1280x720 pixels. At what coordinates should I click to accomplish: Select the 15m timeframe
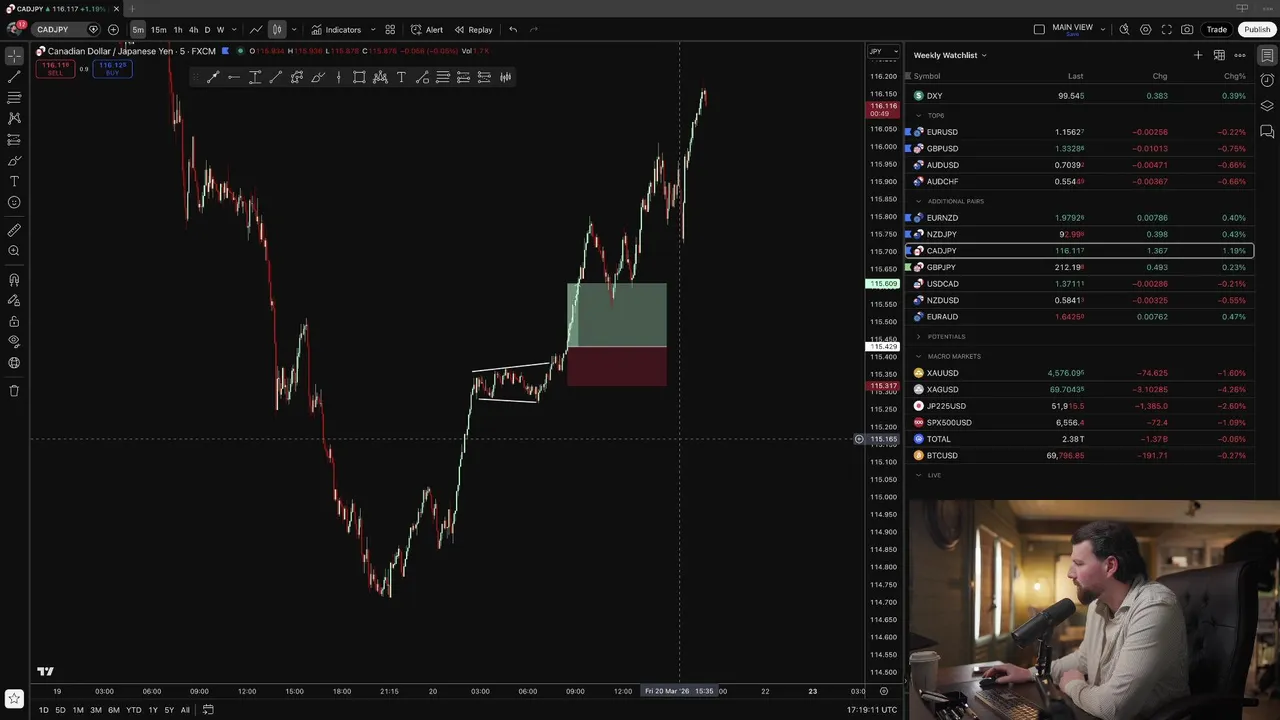click(158, 30)
